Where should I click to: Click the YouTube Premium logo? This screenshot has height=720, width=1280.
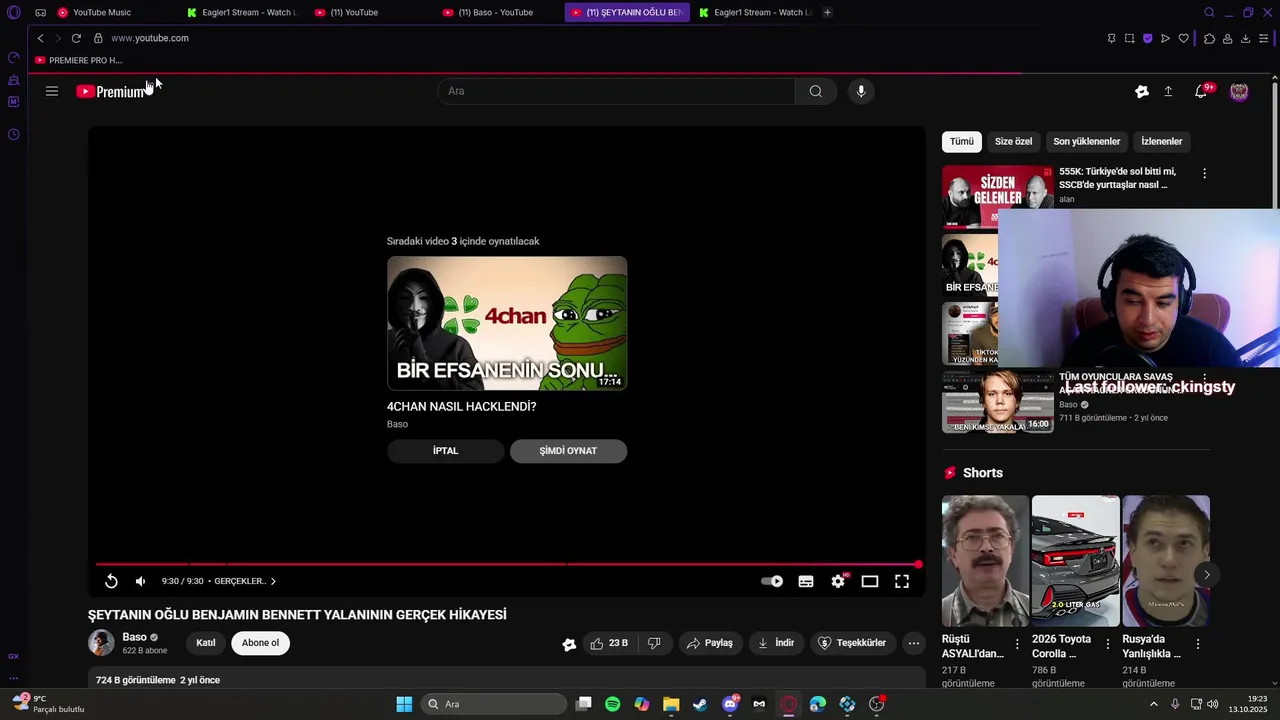click(111, 91)
